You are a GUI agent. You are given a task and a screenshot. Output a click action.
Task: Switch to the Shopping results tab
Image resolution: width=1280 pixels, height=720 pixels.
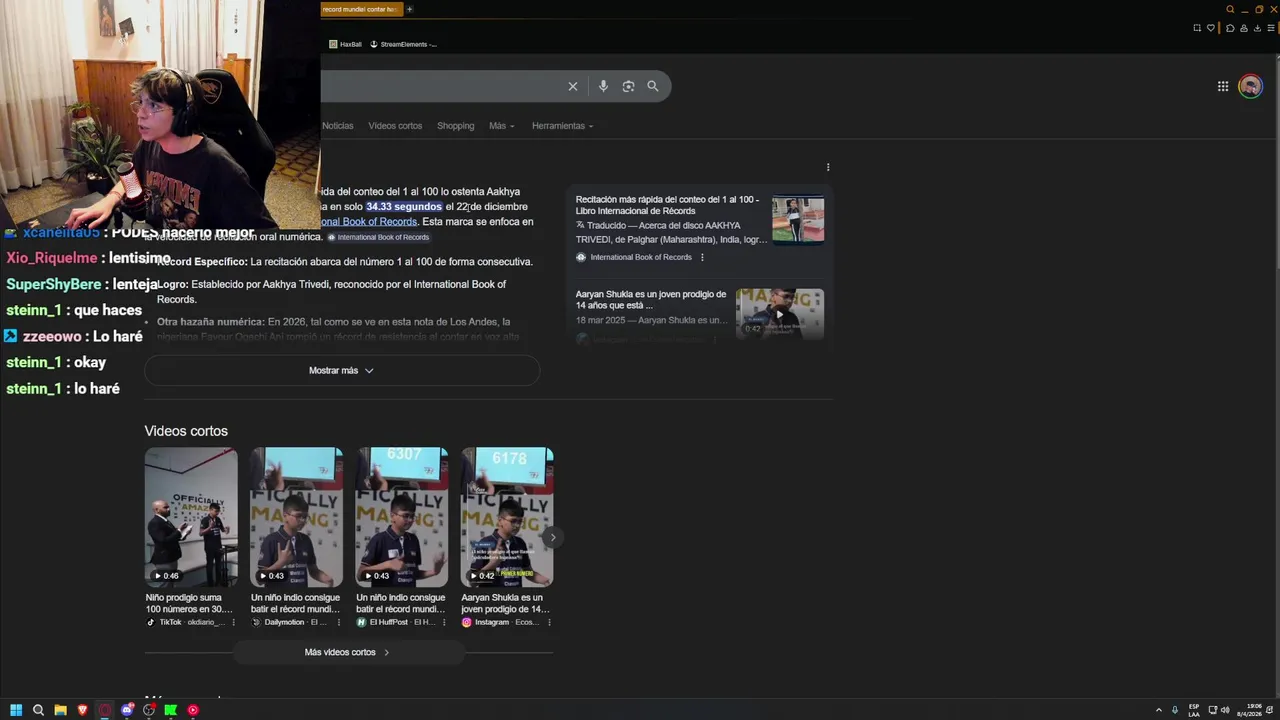pos(455,126)
